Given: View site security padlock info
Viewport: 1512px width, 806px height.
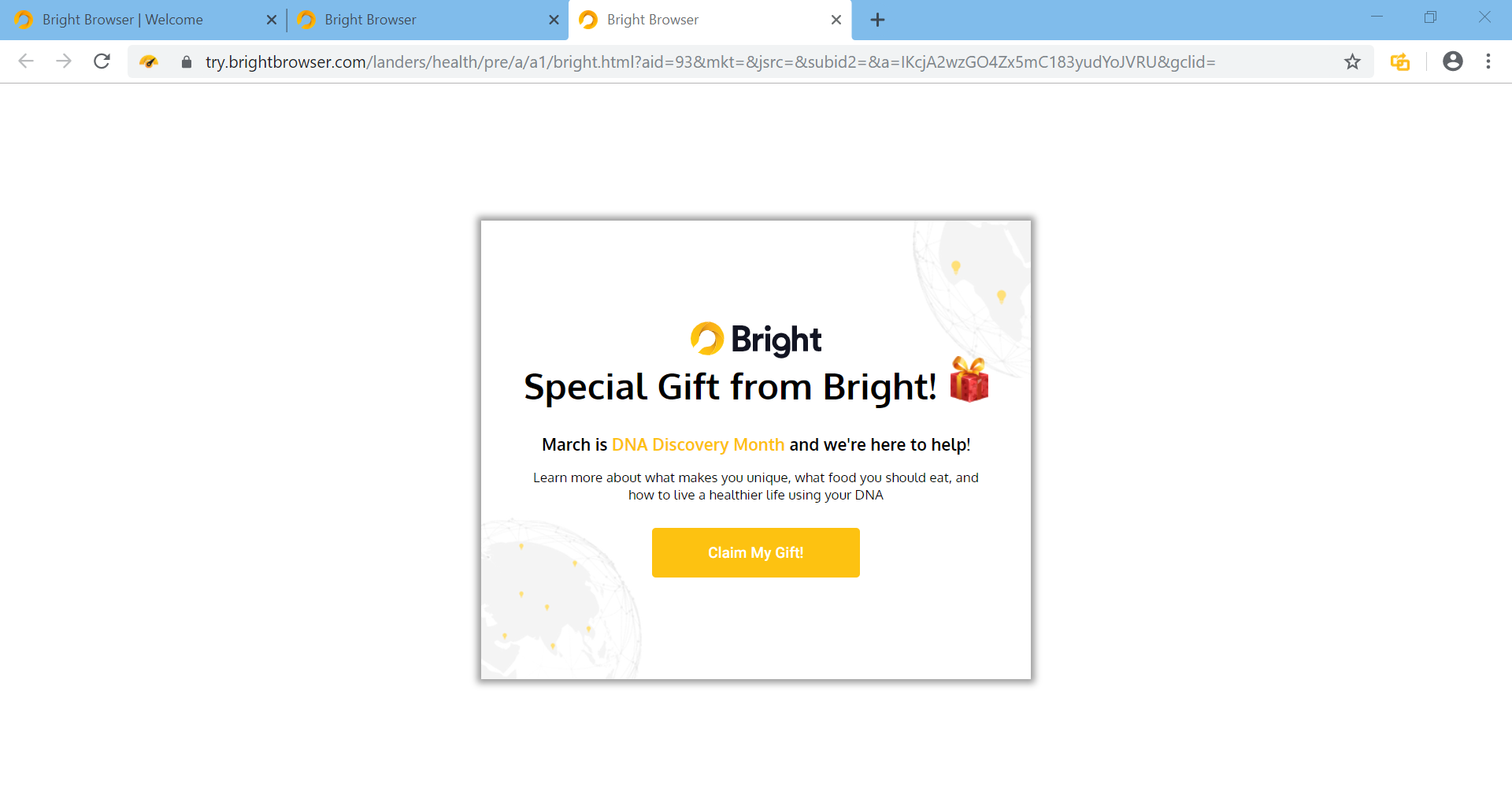Looking at the screenshot, I should click(x=187, y=61).
